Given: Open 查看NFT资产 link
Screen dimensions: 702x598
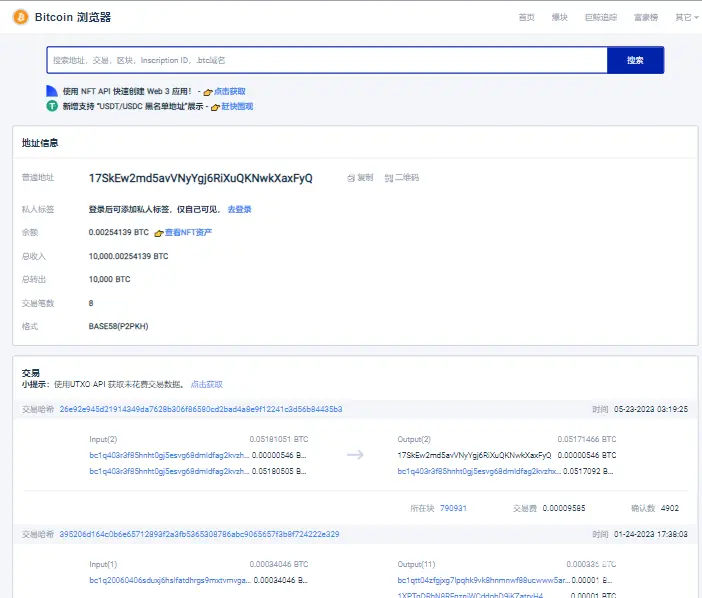Looking at the screenshot, I should (x=188, y=232).
